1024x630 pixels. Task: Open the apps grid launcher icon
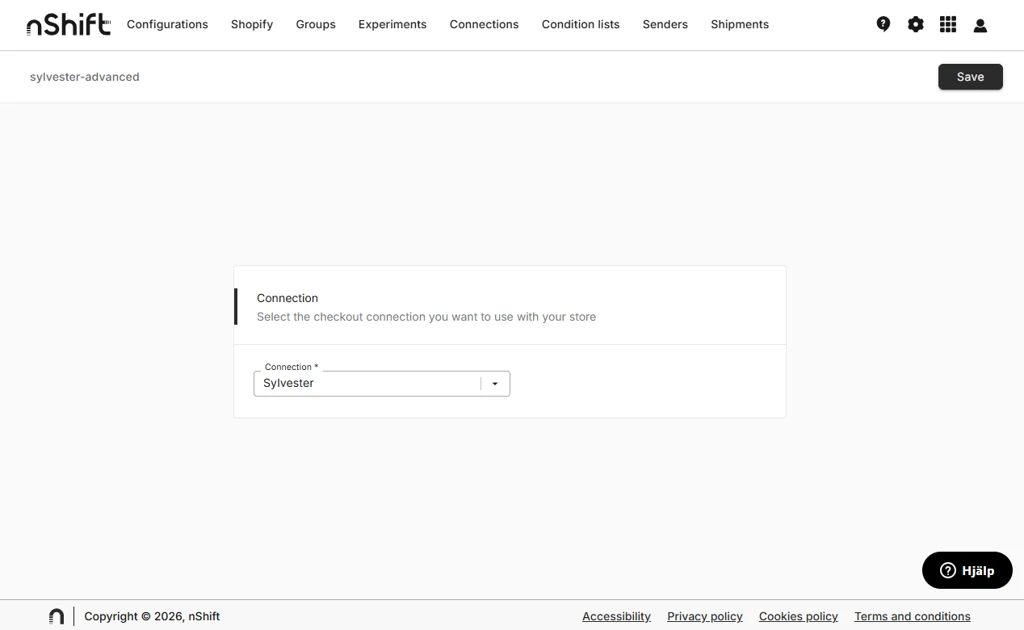[x=947, y=23]
